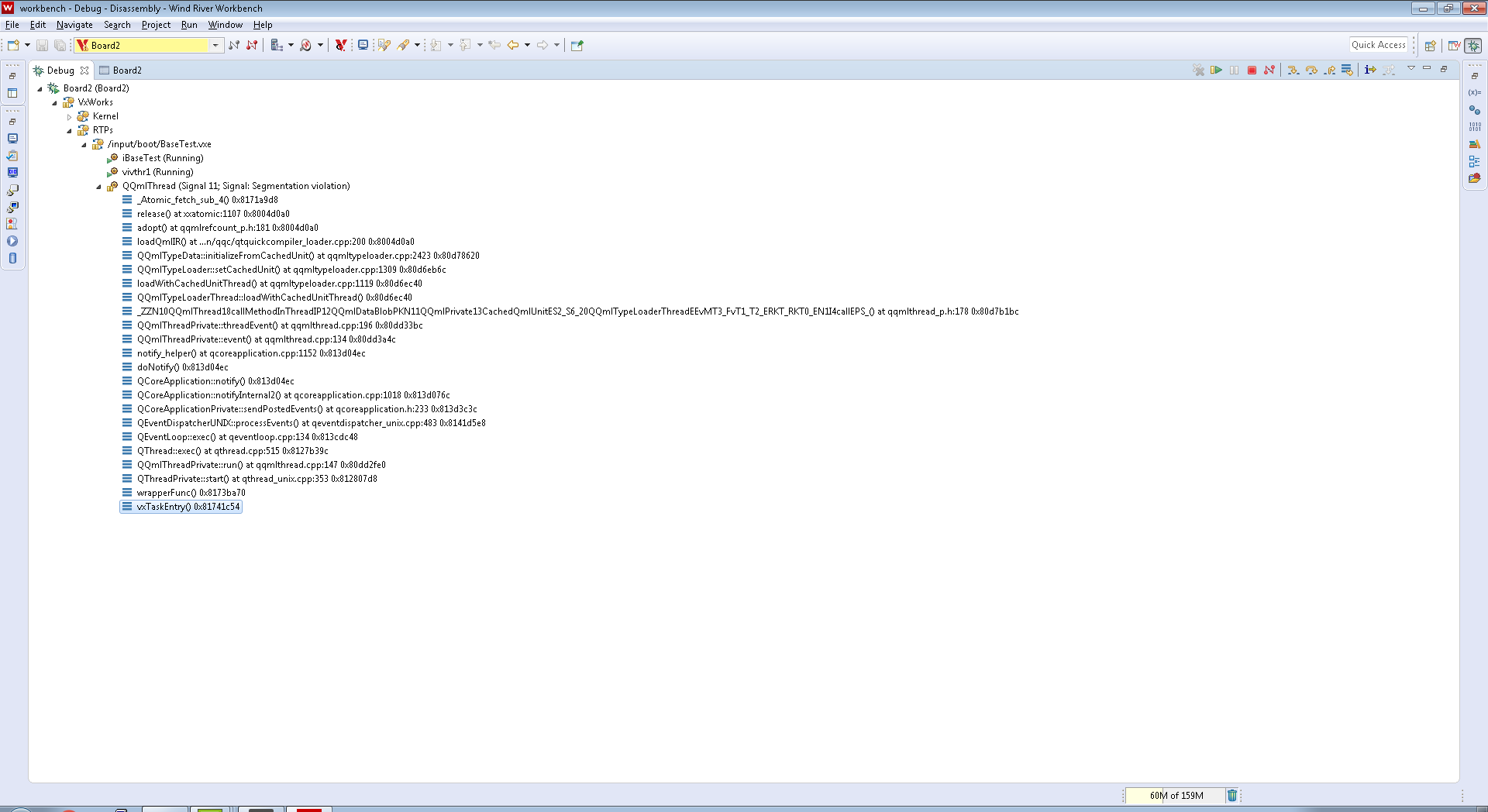Open the Board2 connection dropdown
Image resolution: width=1488 pixels, height=812 pixels.
(x=215, y=46)
